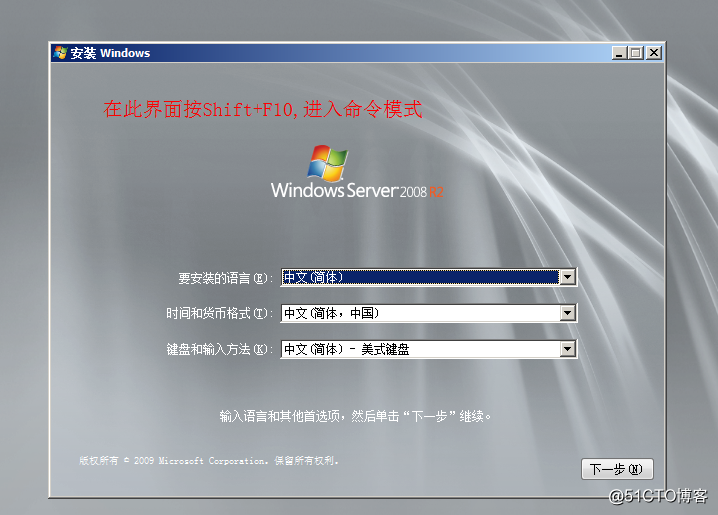Image resolution: width=718 pixels, height=515 pixels.
Task: Maximize the 安装 Windows window
Action: pos(636,53)
